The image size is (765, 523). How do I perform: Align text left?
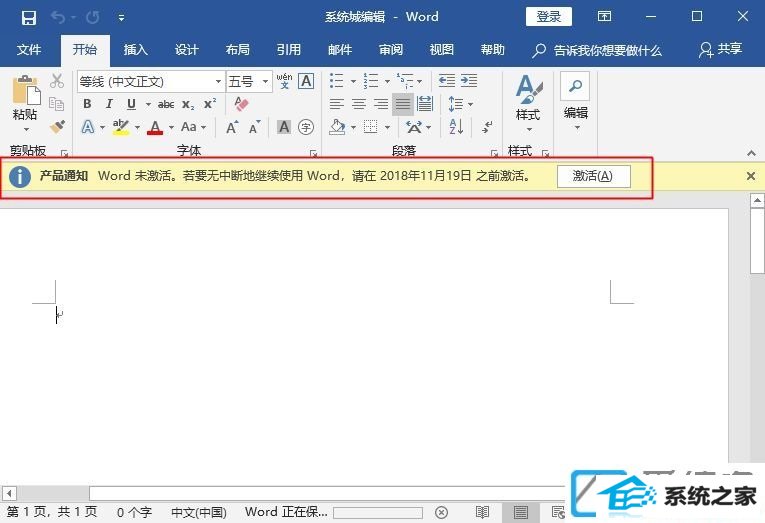[x=337, y=104]
